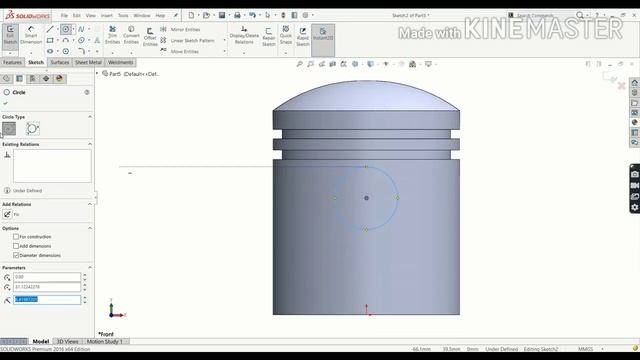Click the Undo icon
640x360 pixels.
(x=253, y=15)
